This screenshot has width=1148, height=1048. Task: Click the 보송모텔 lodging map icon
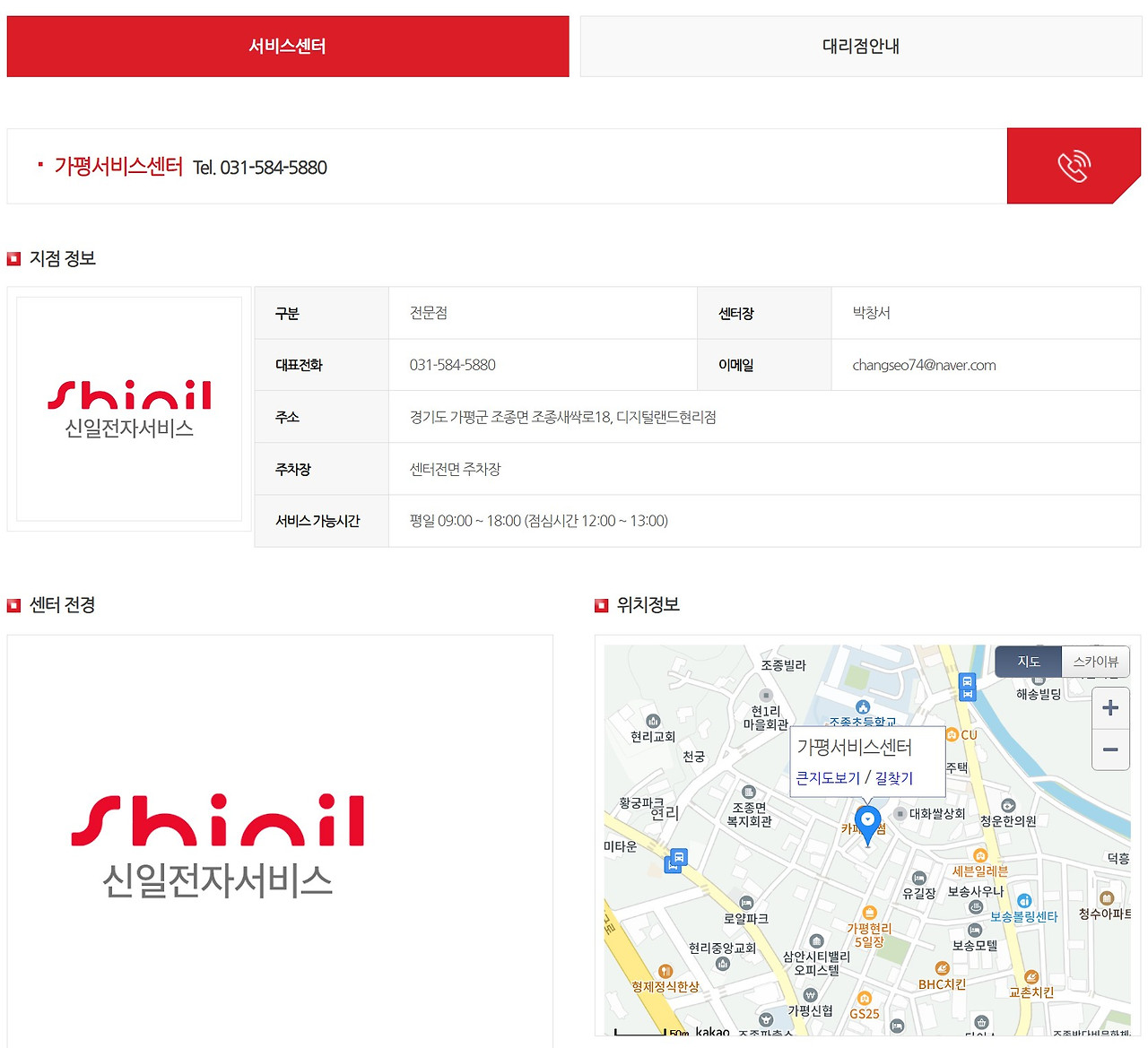coord(975,931)
